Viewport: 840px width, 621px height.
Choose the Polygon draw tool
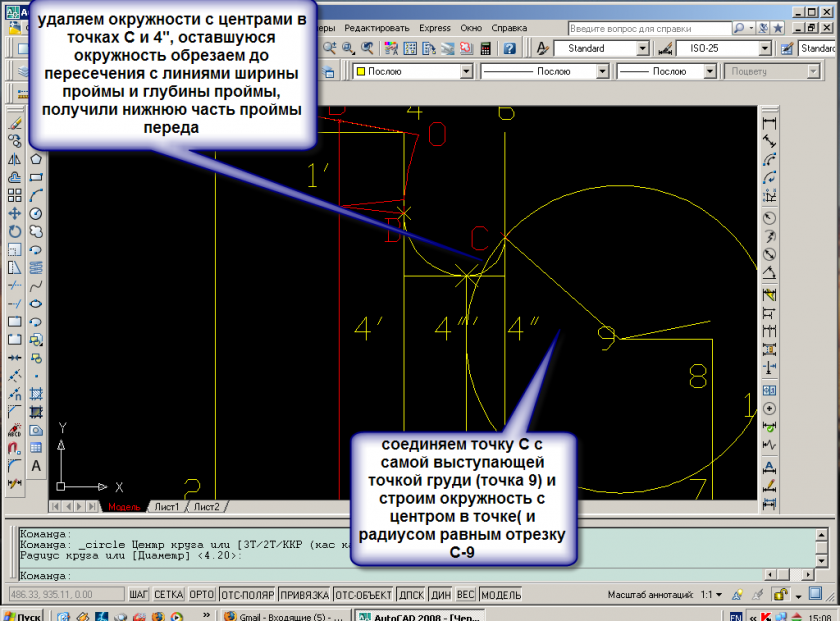pos(36,159)
